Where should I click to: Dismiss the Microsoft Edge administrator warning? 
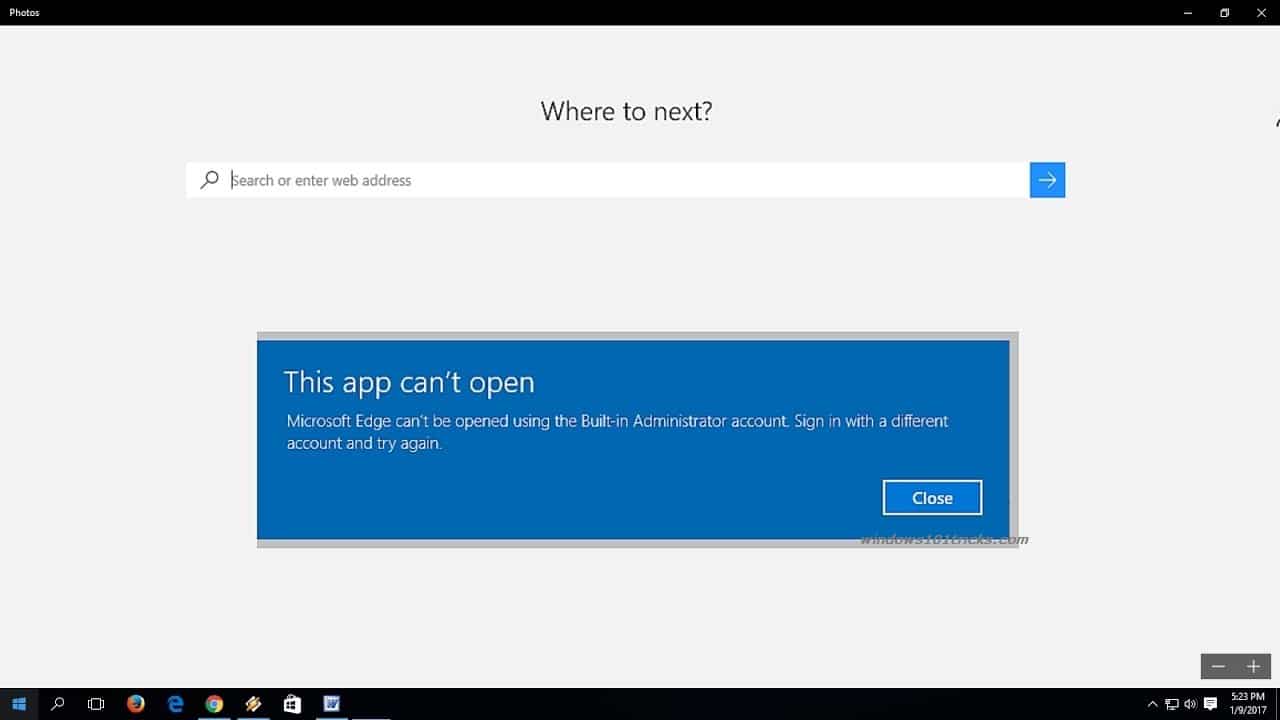(x=931, y=497)
